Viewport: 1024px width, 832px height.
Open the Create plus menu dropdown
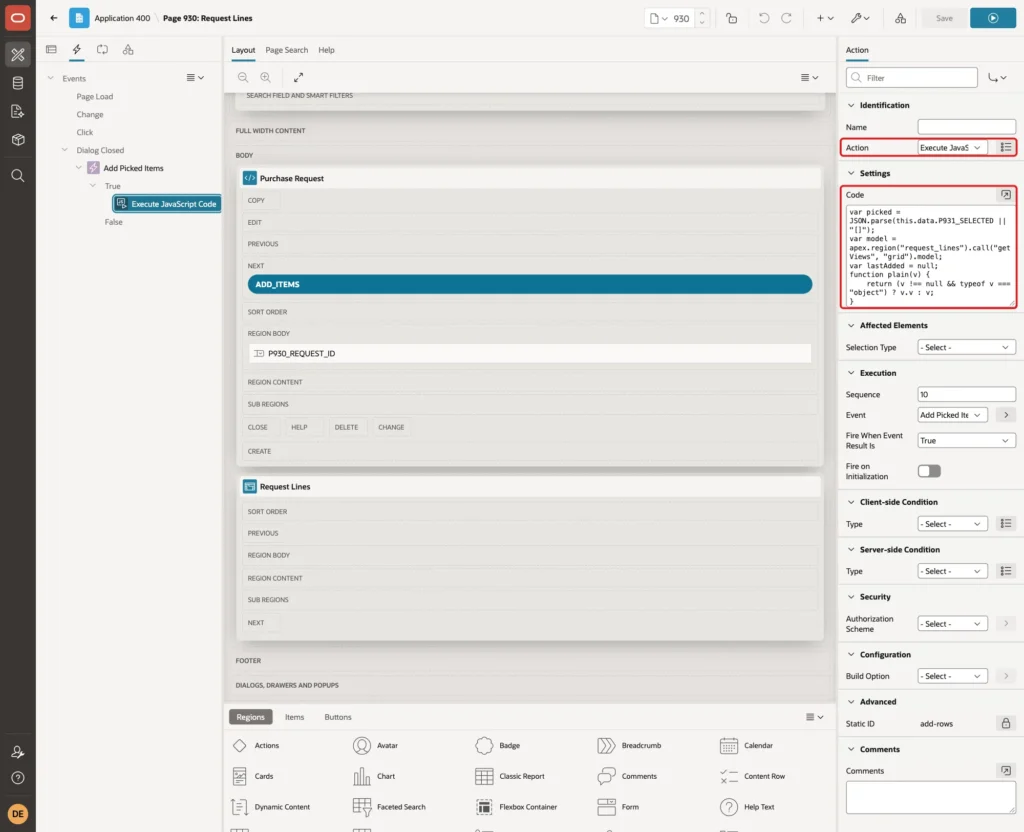825,18
